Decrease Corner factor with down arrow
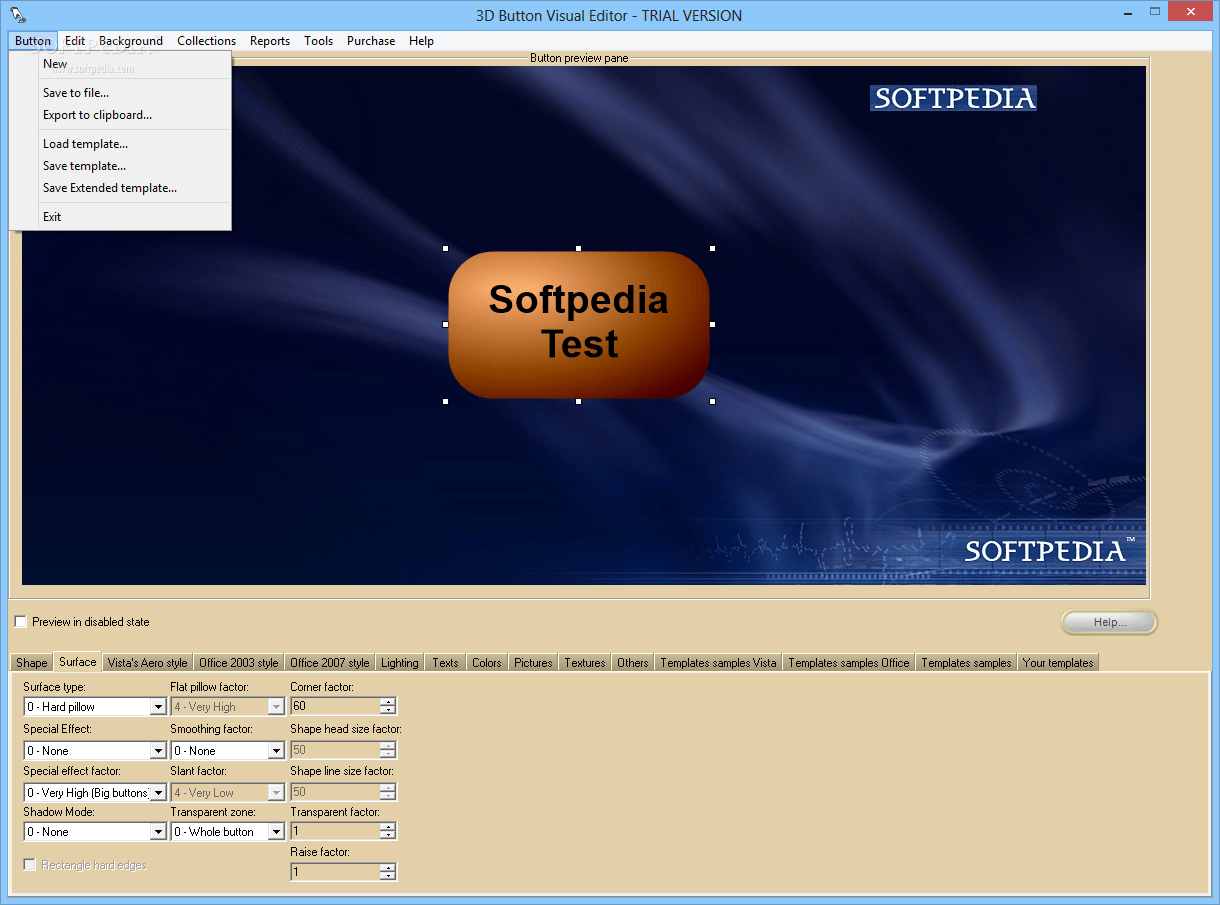 tap(388, 710)
